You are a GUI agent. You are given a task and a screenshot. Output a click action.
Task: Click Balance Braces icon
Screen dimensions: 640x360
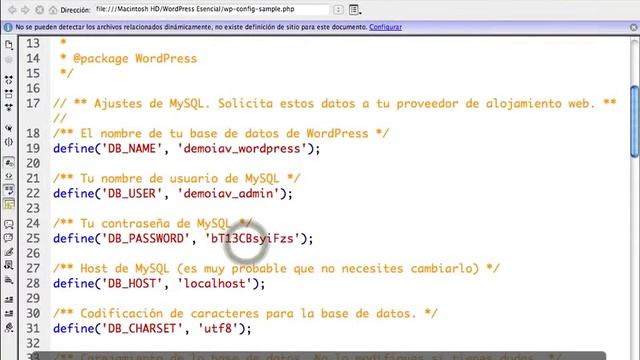click(x=9, y=142)
